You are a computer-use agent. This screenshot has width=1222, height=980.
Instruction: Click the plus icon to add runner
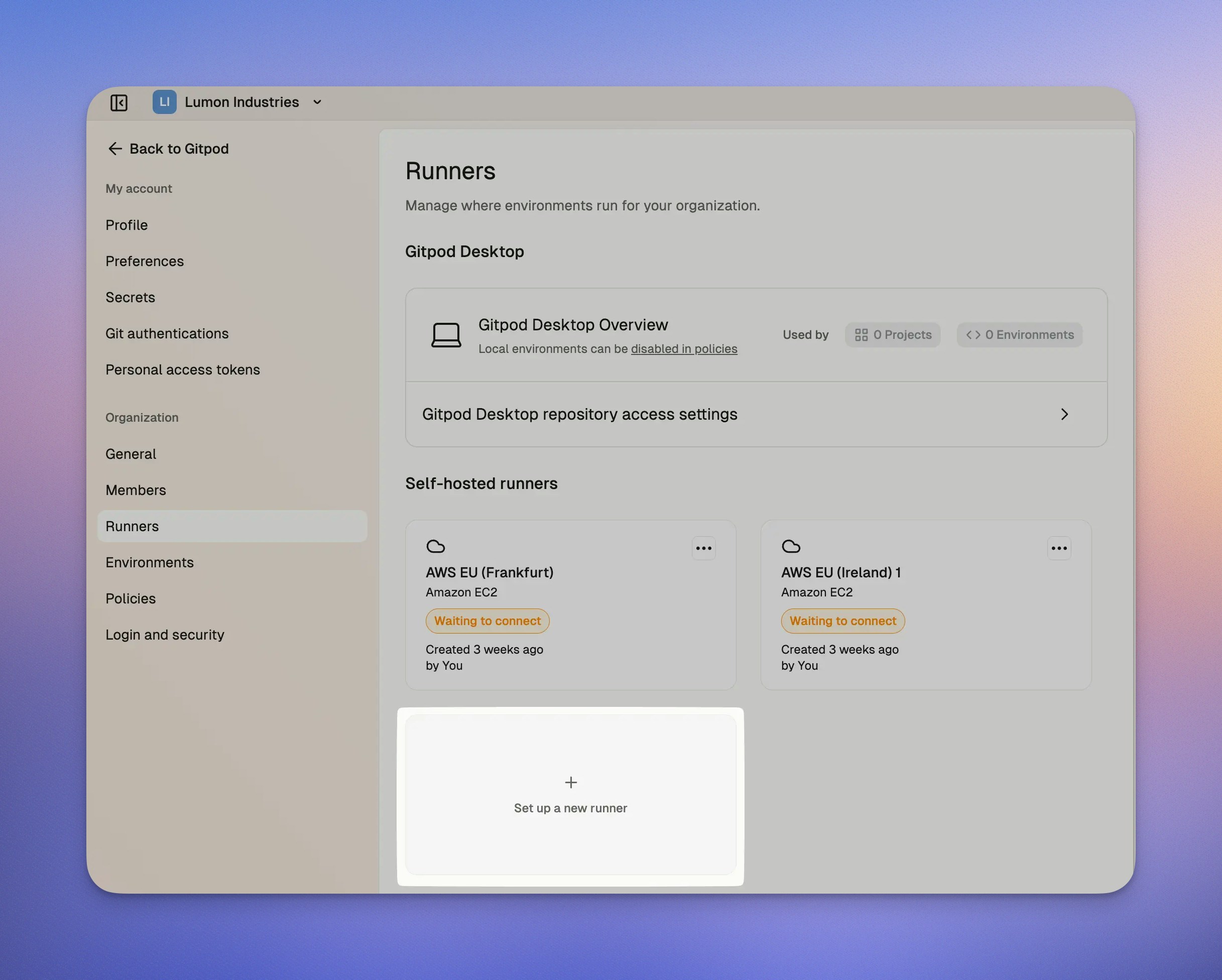[x=571, y=782]
